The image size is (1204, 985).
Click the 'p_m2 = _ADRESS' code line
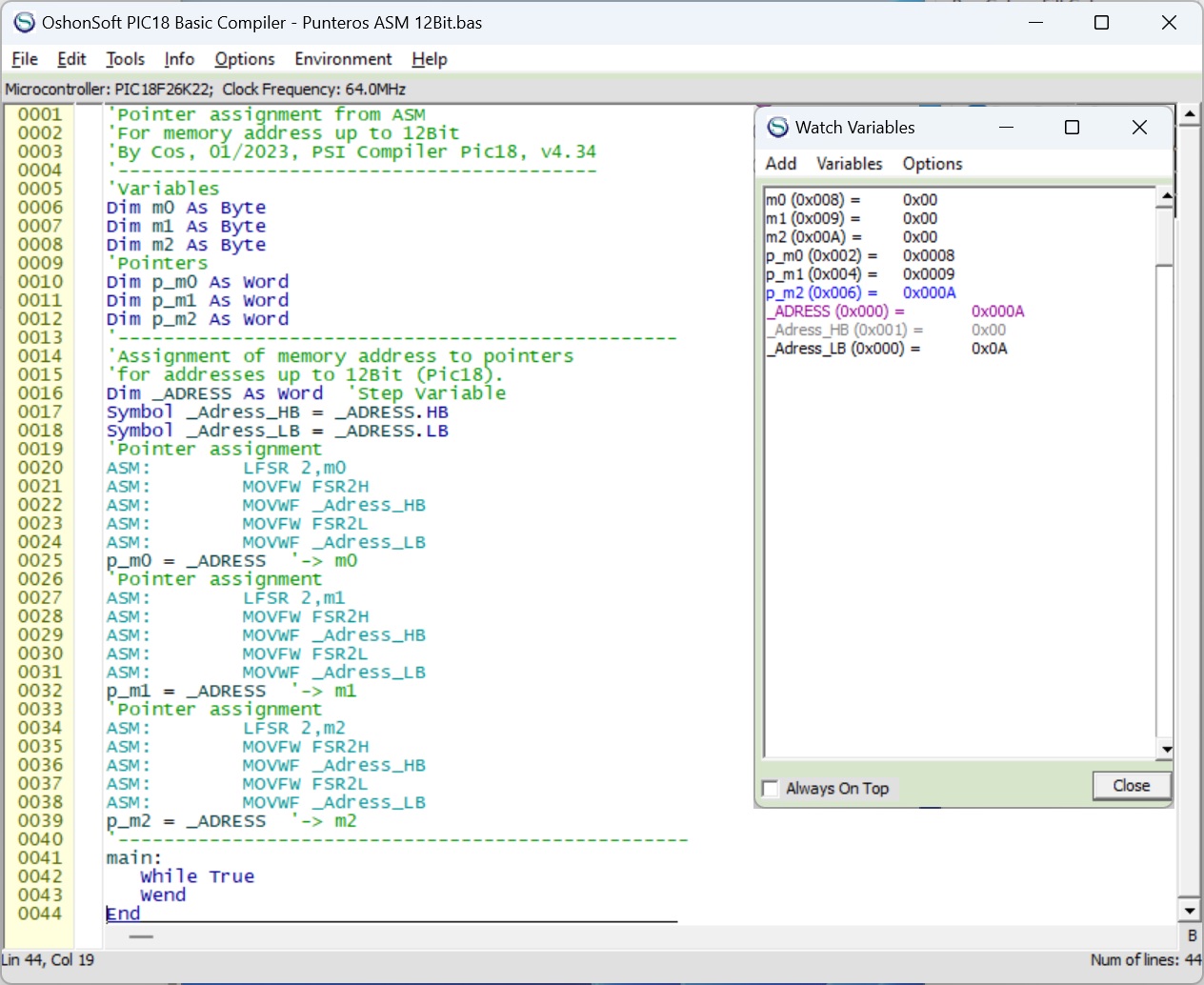pos(232,821)
